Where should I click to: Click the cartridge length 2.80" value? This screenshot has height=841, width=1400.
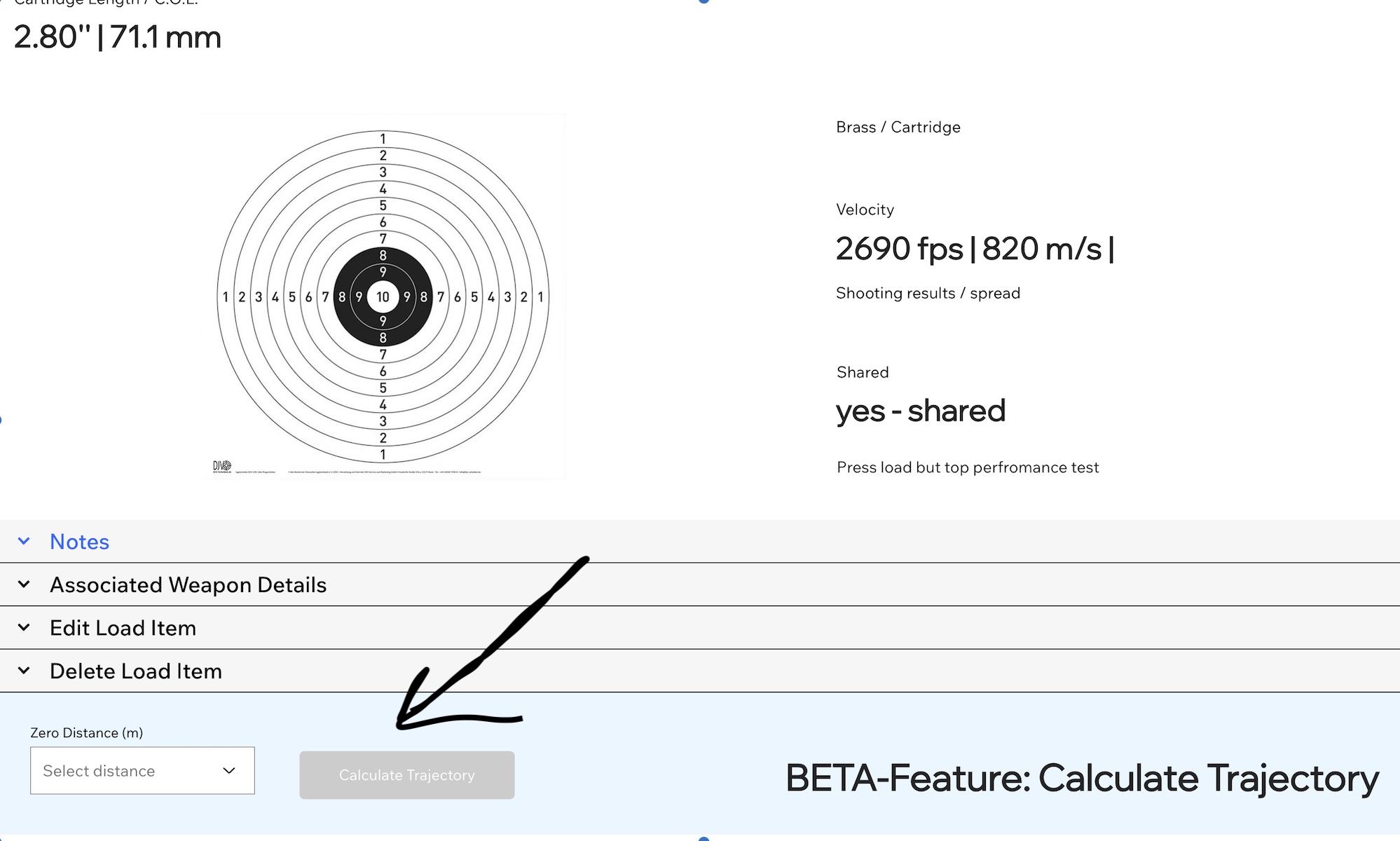(53, 36)
